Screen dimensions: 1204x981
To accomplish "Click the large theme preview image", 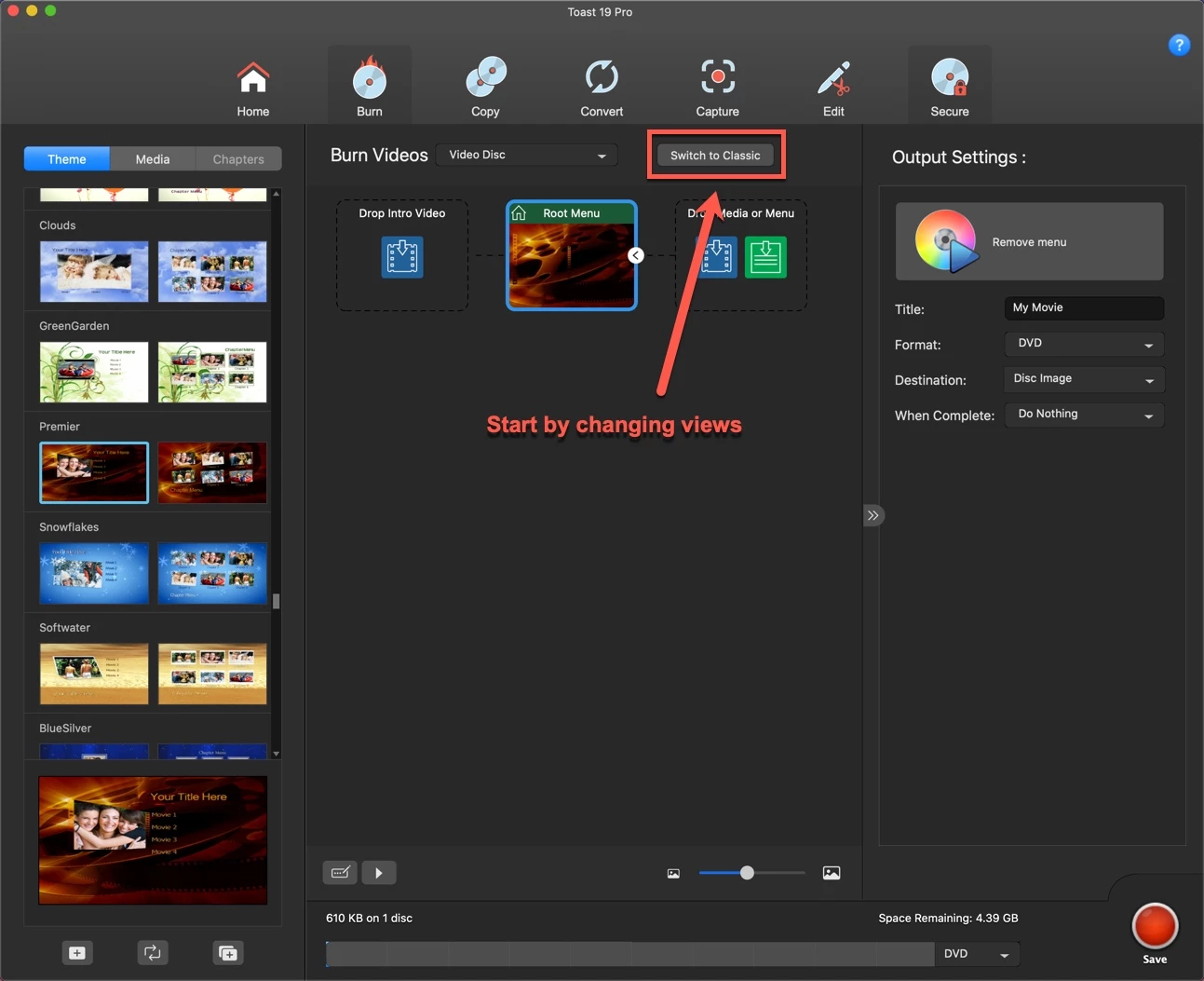I will (153, 840).
